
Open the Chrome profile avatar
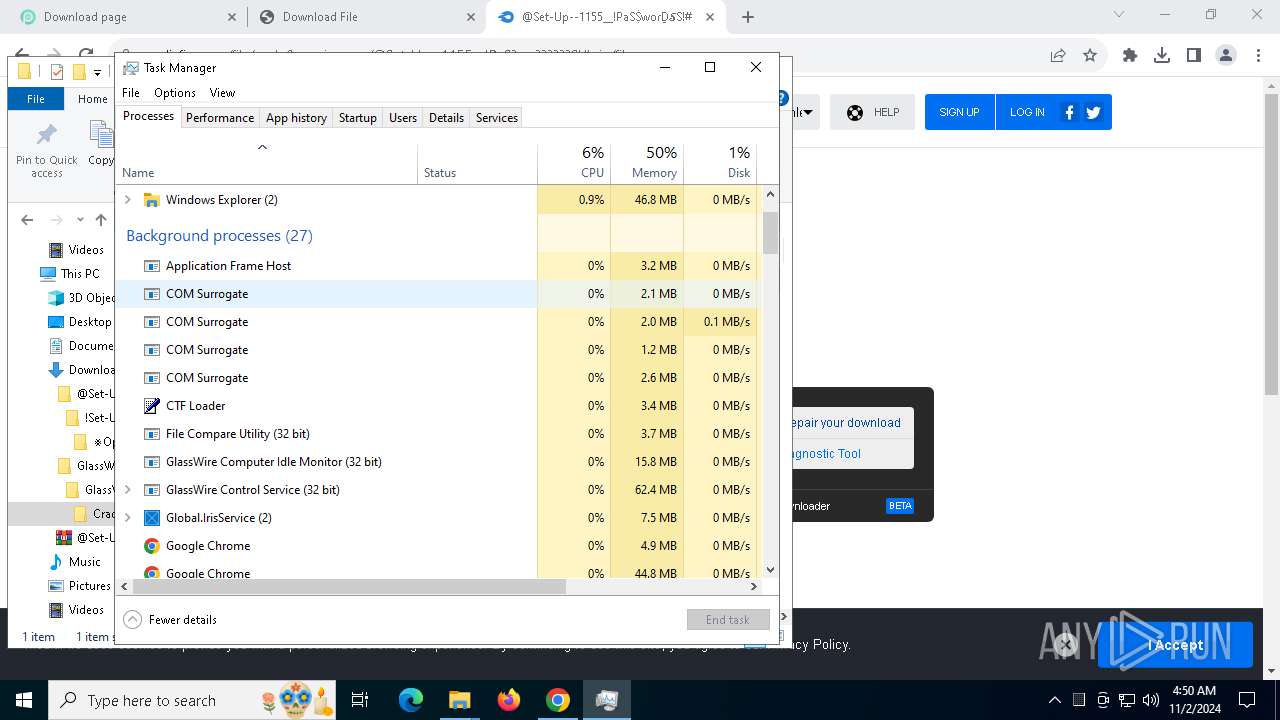1226,55
